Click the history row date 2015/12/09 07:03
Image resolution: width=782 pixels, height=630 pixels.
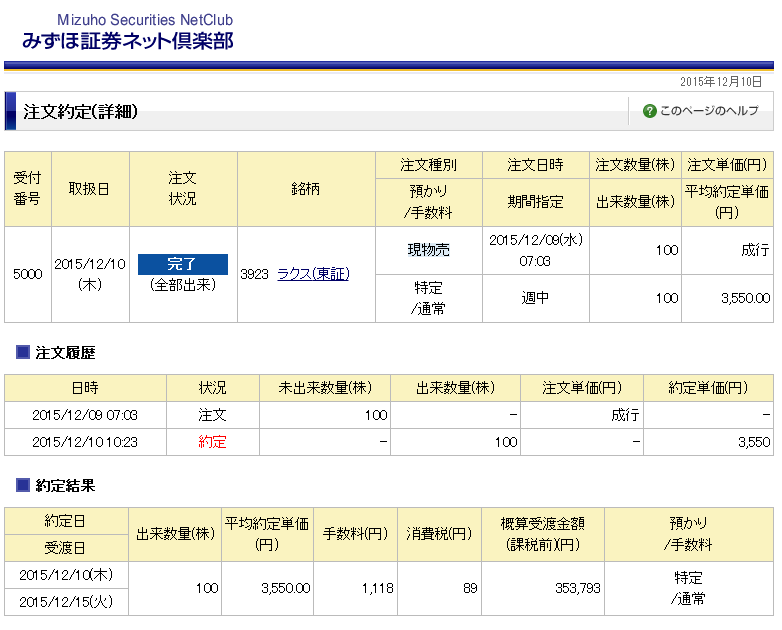(x=85, y=415)
